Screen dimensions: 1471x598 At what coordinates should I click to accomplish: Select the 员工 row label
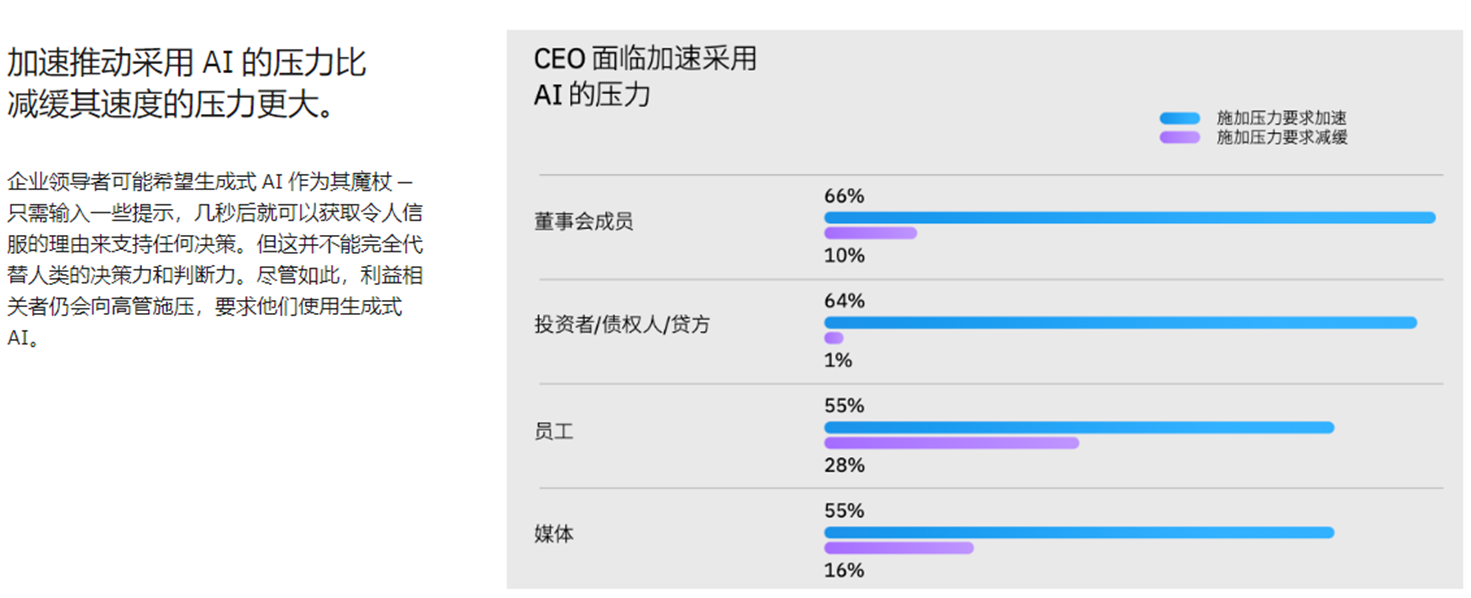(x=554, y=431)
